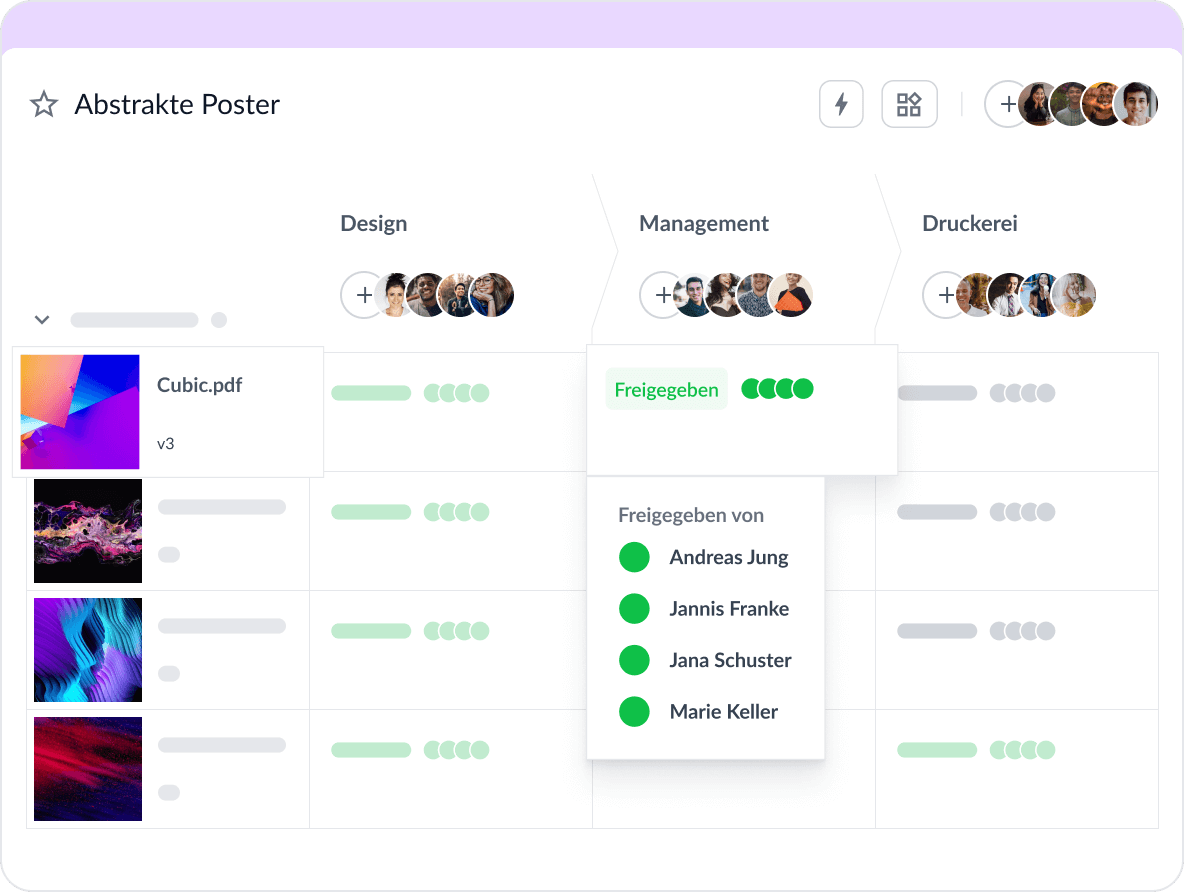Select the Druckerei stage header
This screenshot has width=1184, height=892.
(x=956, y=223)
